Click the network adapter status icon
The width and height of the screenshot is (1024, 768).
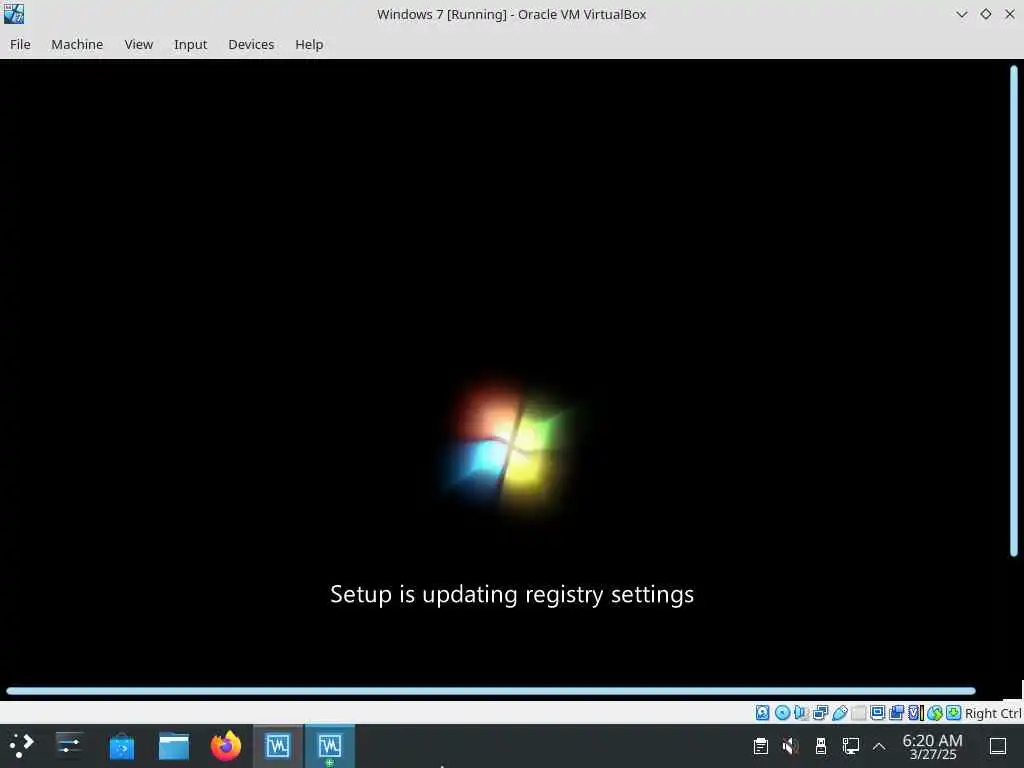(820, 712)
